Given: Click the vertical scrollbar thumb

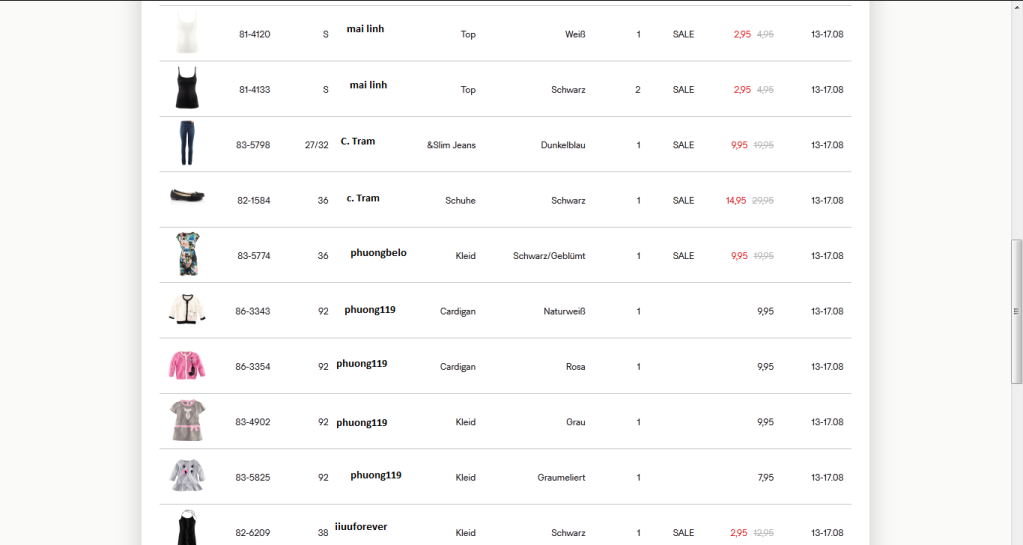Looking at the screenshot, I should coord(1017,311).
